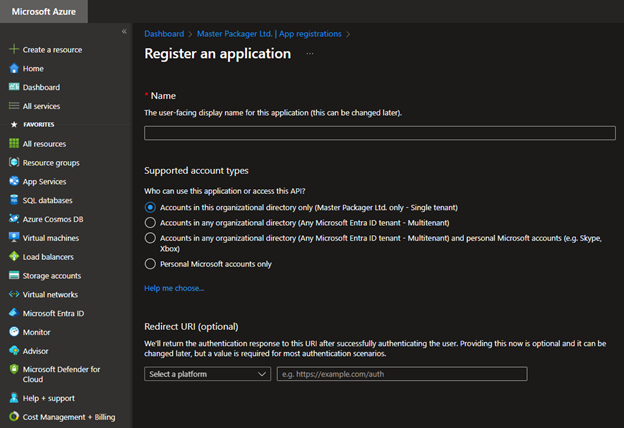
Task: Open Storage accounts from the sidebar
Action: point(52,276)
